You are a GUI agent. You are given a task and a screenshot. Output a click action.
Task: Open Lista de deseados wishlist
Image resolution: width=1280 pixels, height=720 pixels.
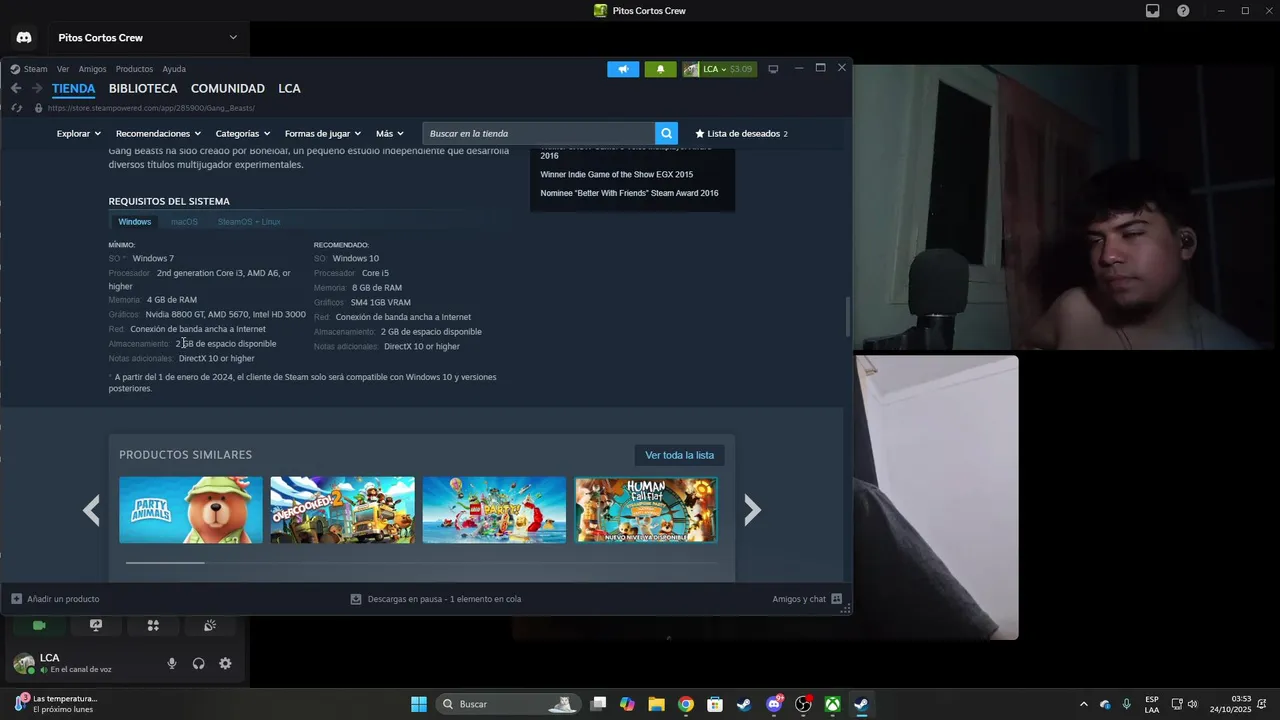pyautogui.click(x=741, y=133)
